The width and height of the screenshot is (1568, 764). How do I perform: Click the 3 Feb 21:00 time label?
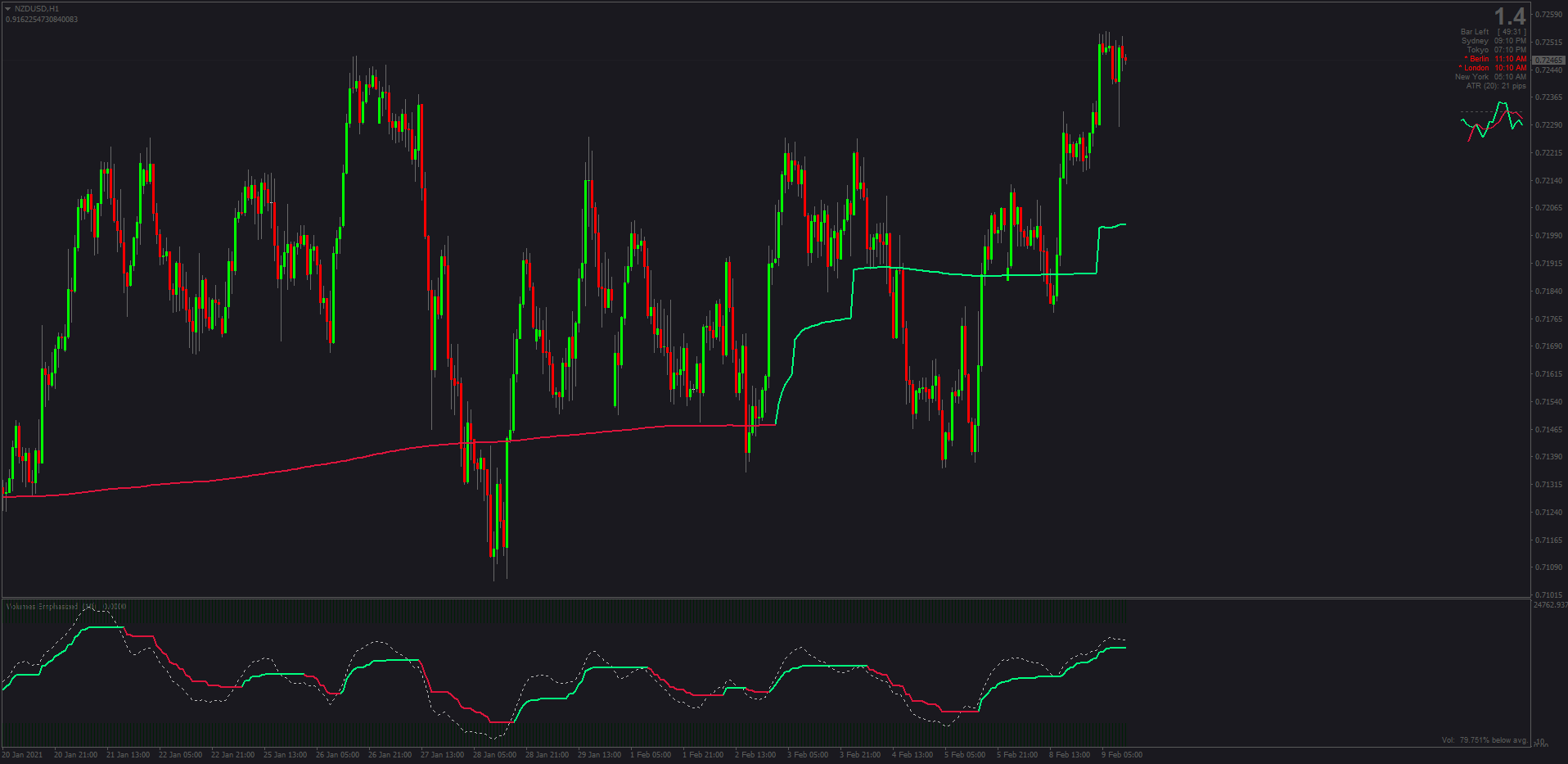860,755
